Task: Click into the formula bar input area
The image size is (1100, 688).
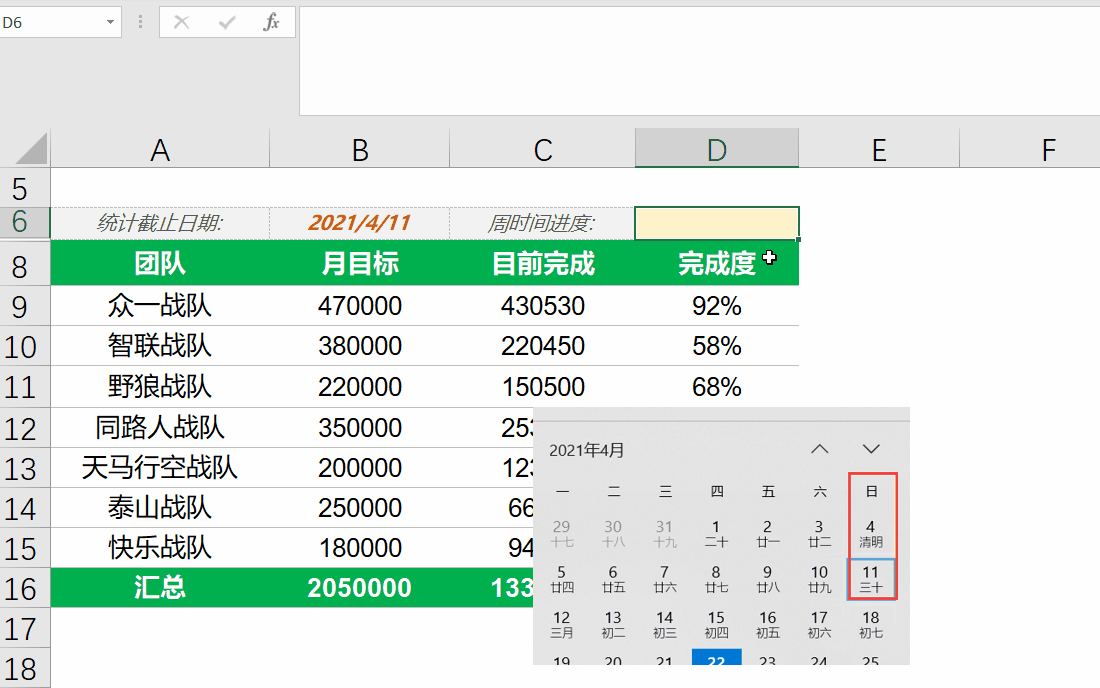Action: pyautogui.click(x=699, y=61)
